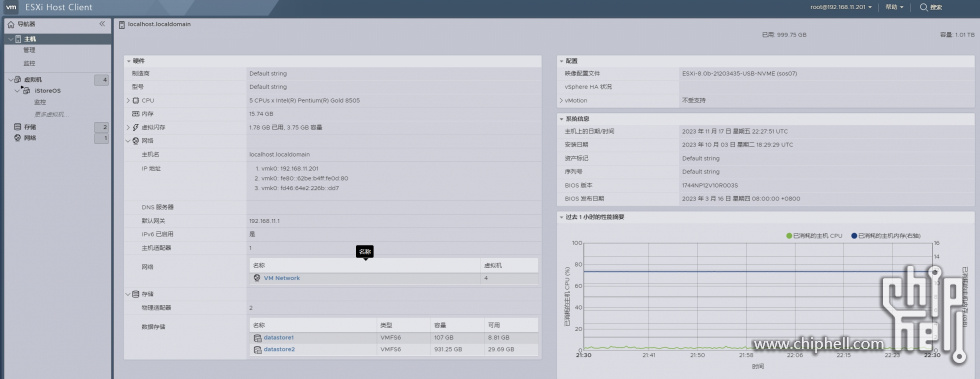Open 监控 under iStoreOS
The width and height of the screenshot is (980, 379).
click(40, 102)
